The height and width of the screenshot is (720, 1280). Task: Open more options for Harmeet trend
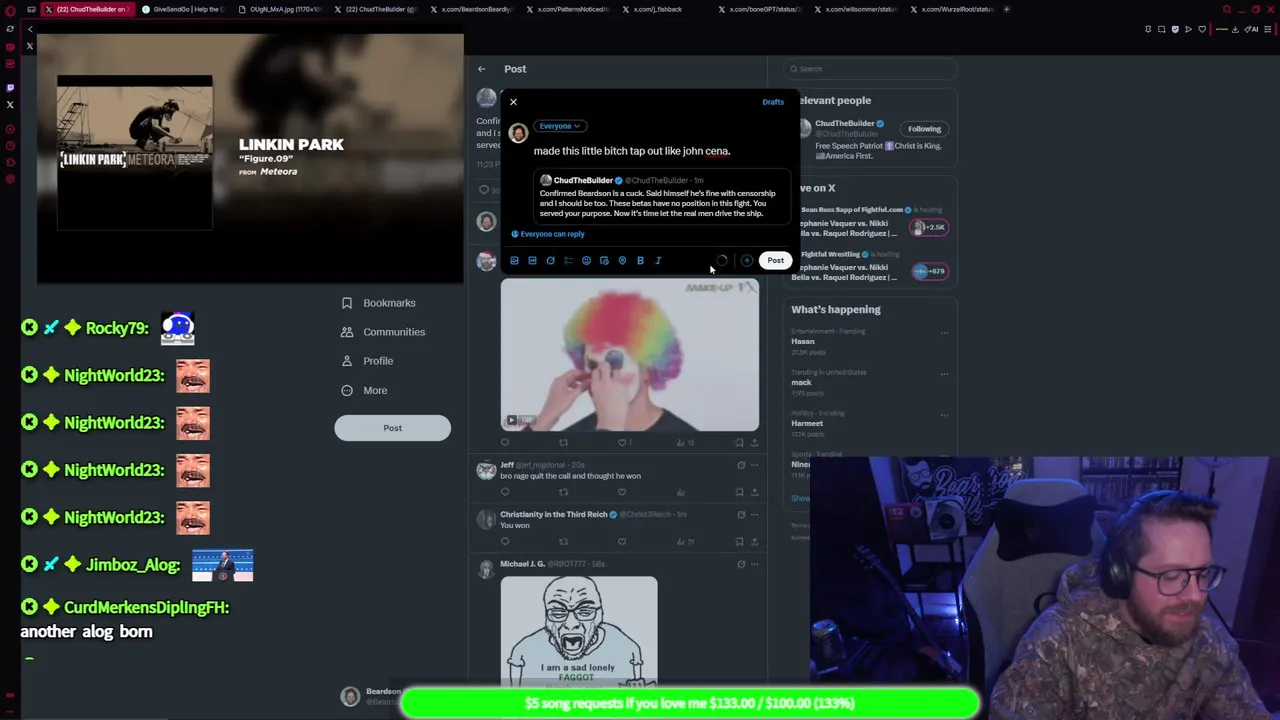point(944,415)
